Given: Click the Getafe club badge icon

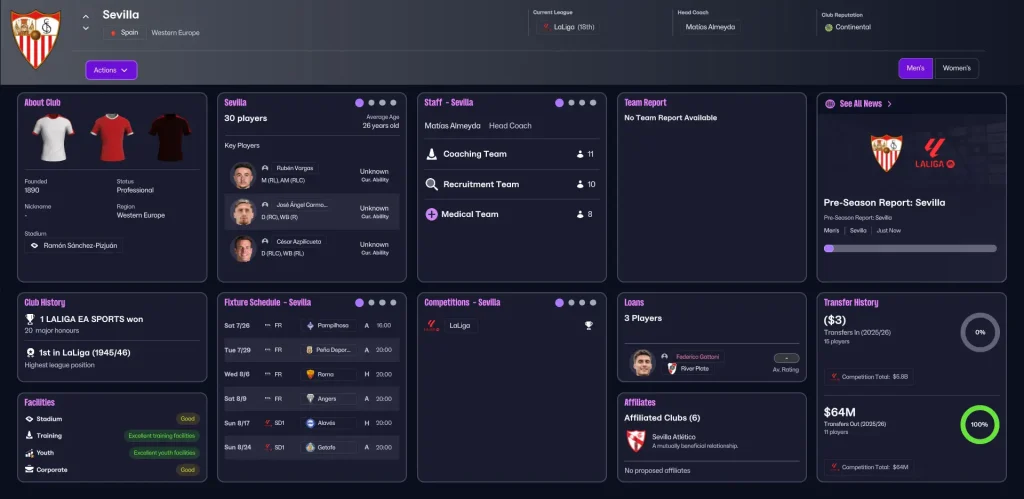Looking at the screenshot, I should tap(310, 447).
